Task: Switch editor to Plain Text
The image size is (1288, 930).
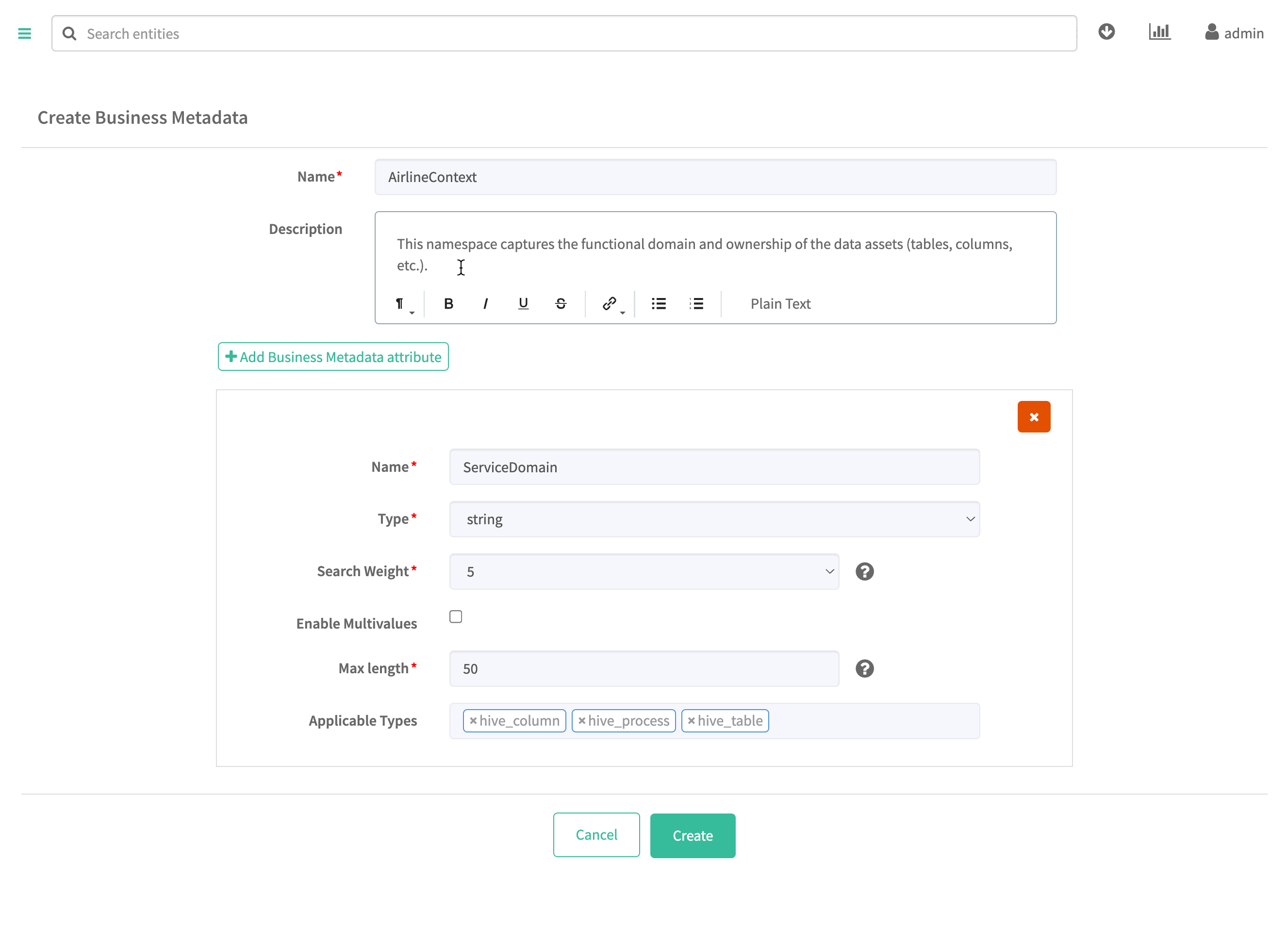Action: coord(780,303)
